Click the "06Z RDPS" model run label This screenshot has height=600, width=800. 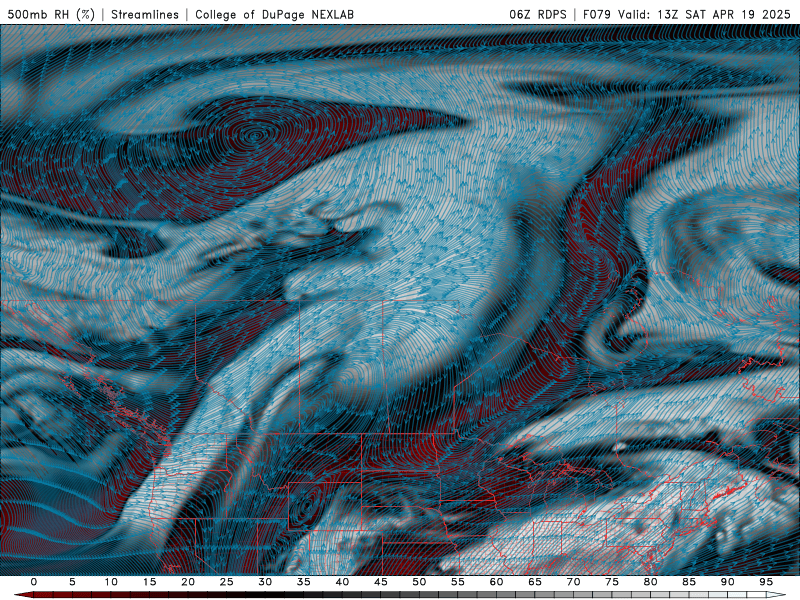(538, 14)
